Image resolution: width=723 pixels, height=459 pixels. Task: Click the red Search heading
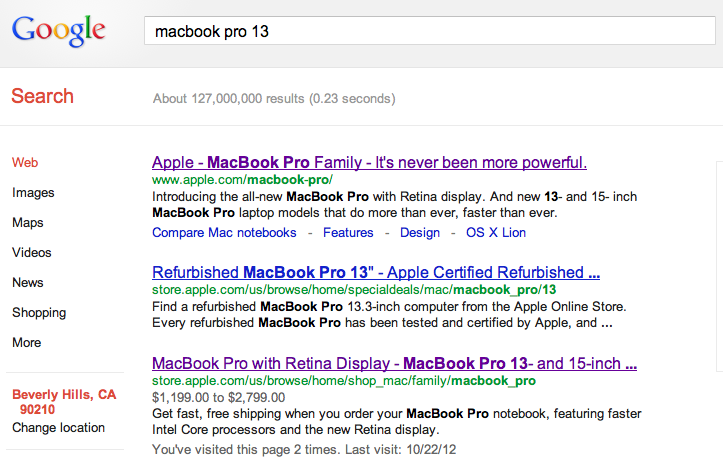(x=42, y=96)
